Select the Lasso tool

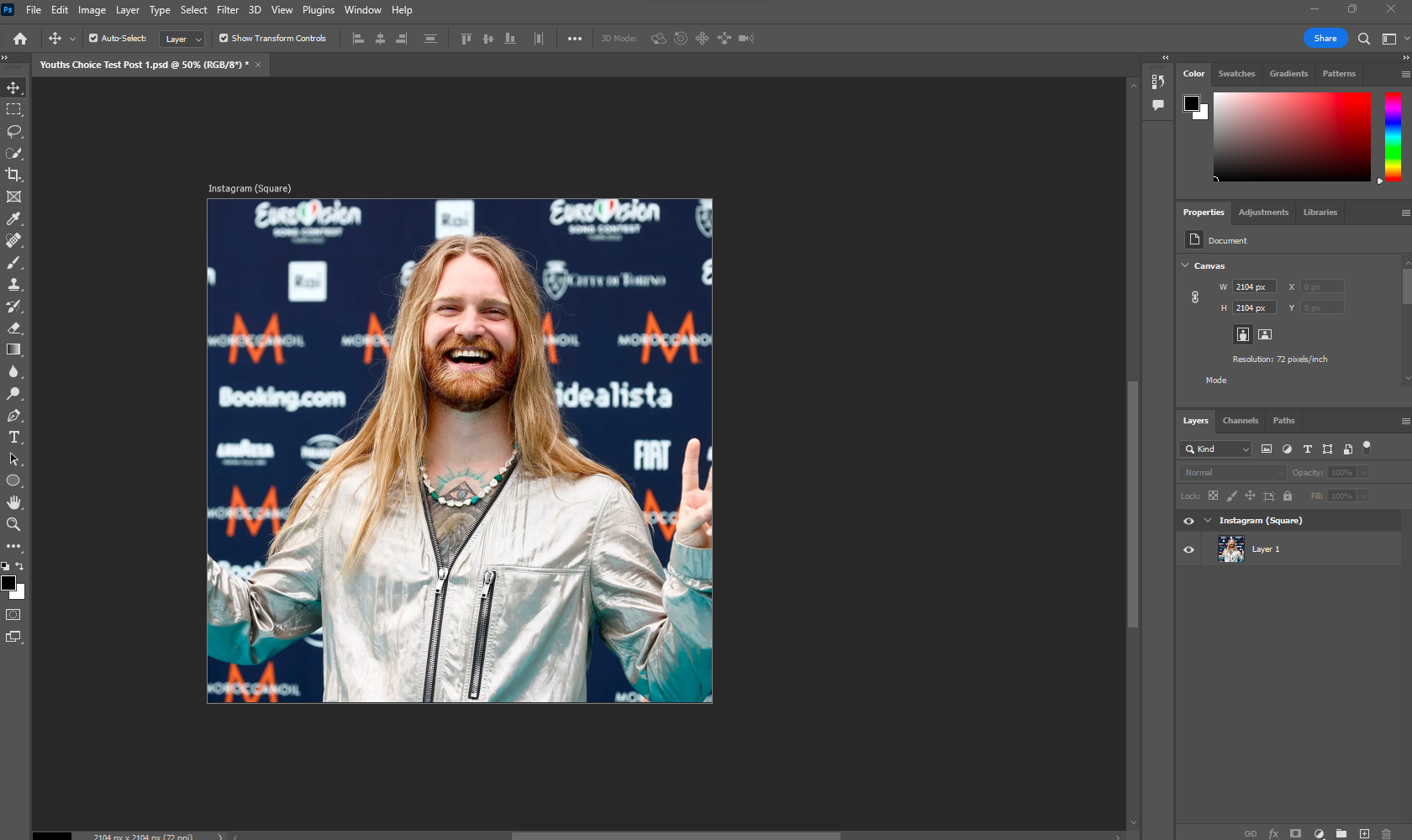click(13, 131)
